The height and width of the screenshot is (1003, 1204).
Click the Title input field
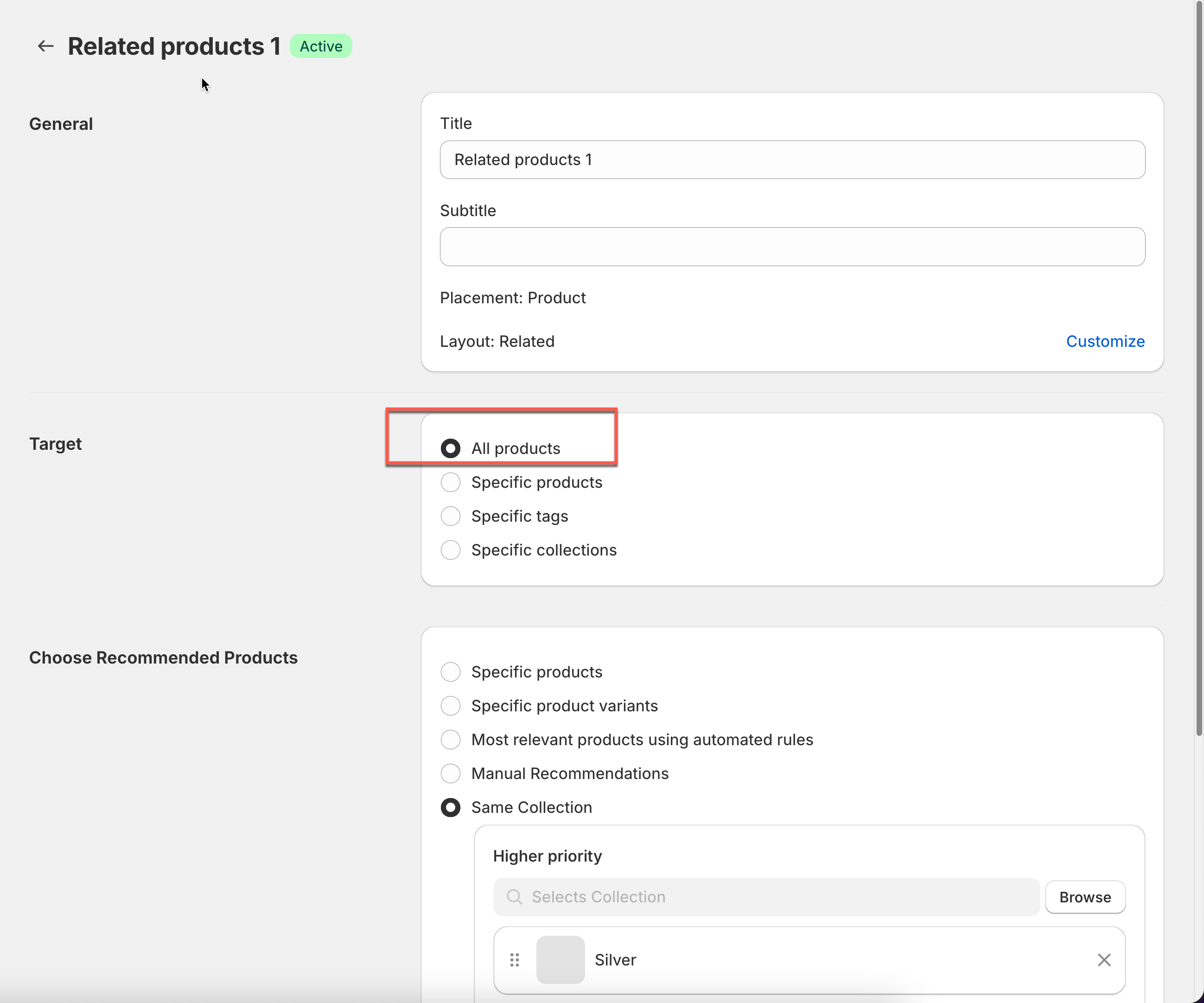pyautogui.click(x=792, y=160)
